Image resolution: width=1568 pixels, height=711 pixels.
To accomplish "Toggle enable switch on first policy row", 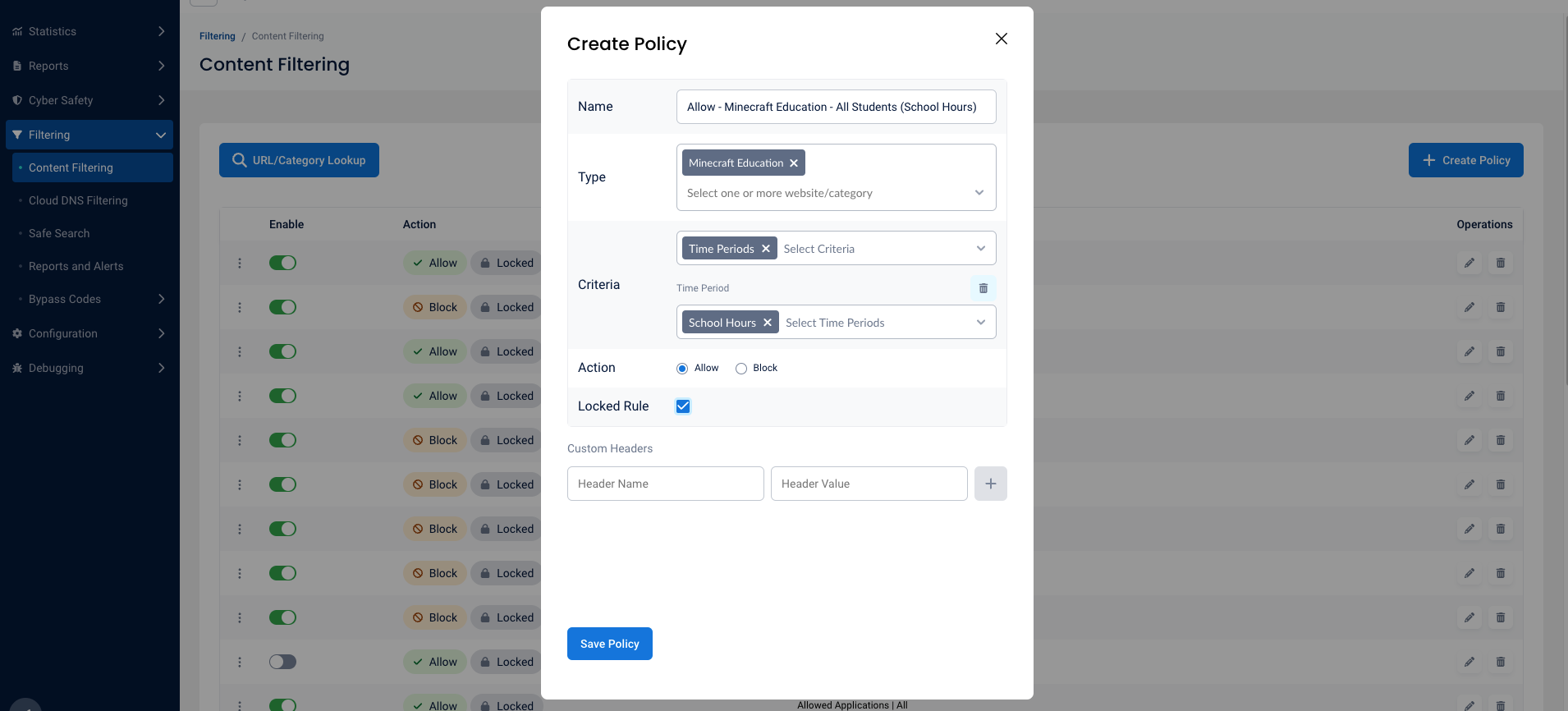I will [283, 263].
